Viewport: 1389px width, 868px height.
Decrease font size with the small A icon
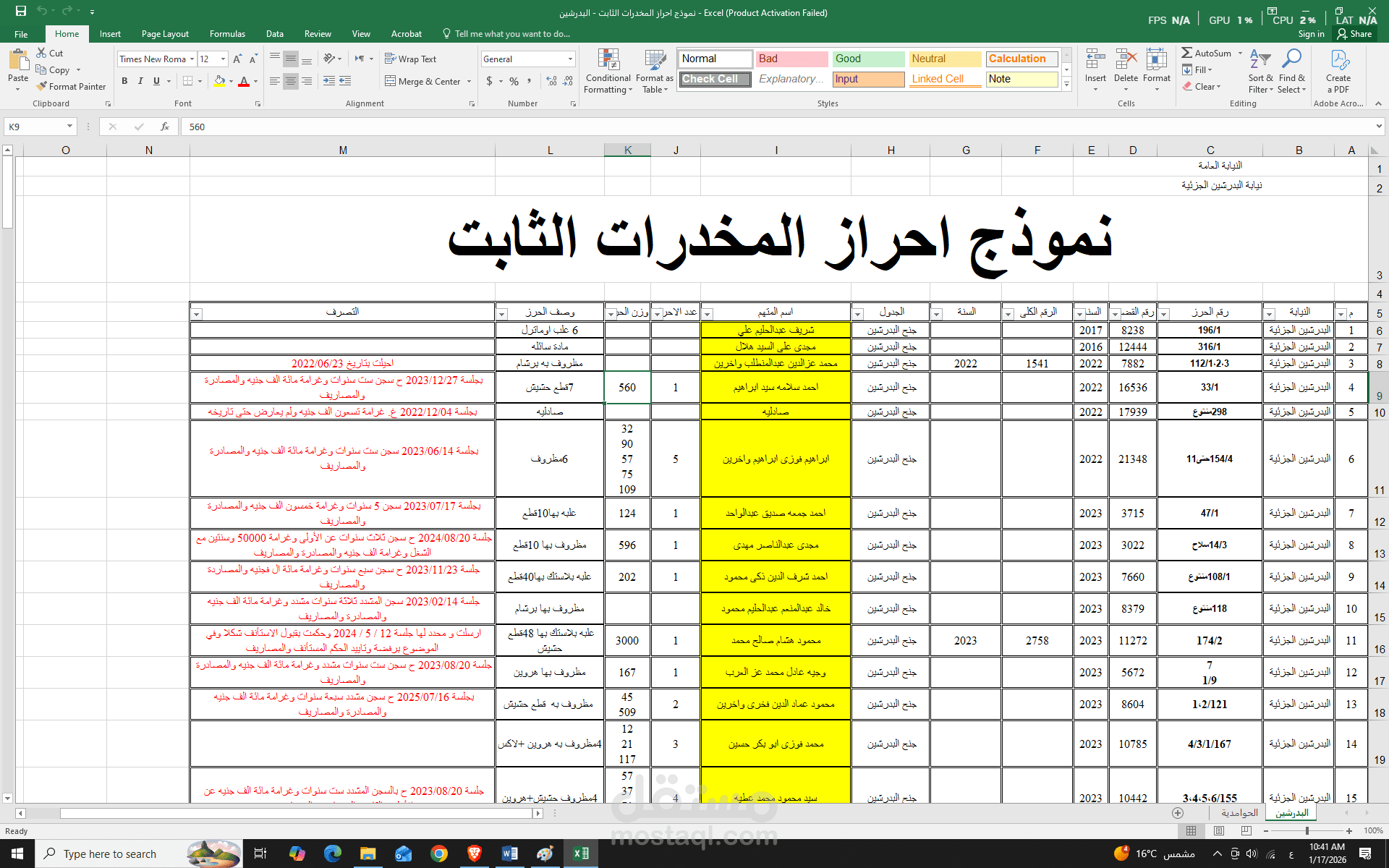pos(252,59)
